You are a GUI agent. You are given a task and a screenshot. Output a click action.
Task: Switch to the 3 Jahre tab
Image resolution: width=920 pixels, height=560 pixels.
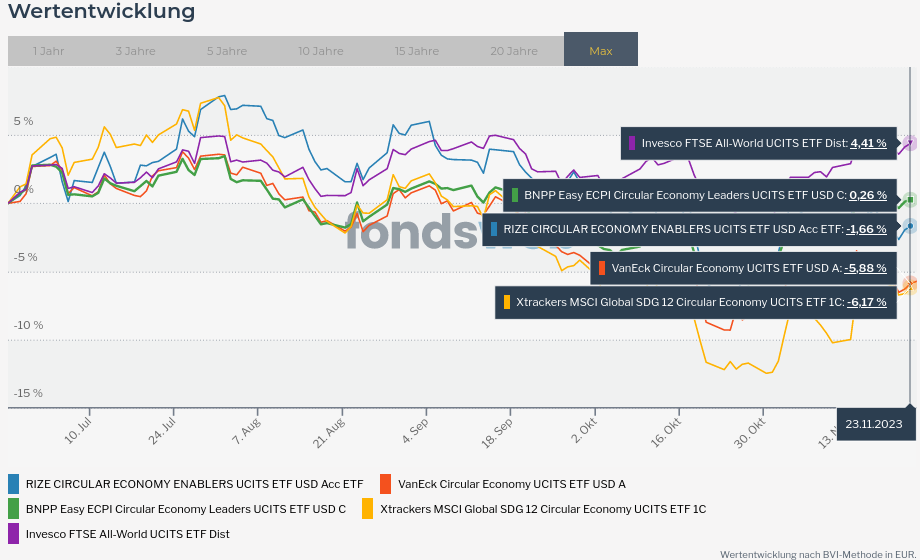[x=135, y=51]
